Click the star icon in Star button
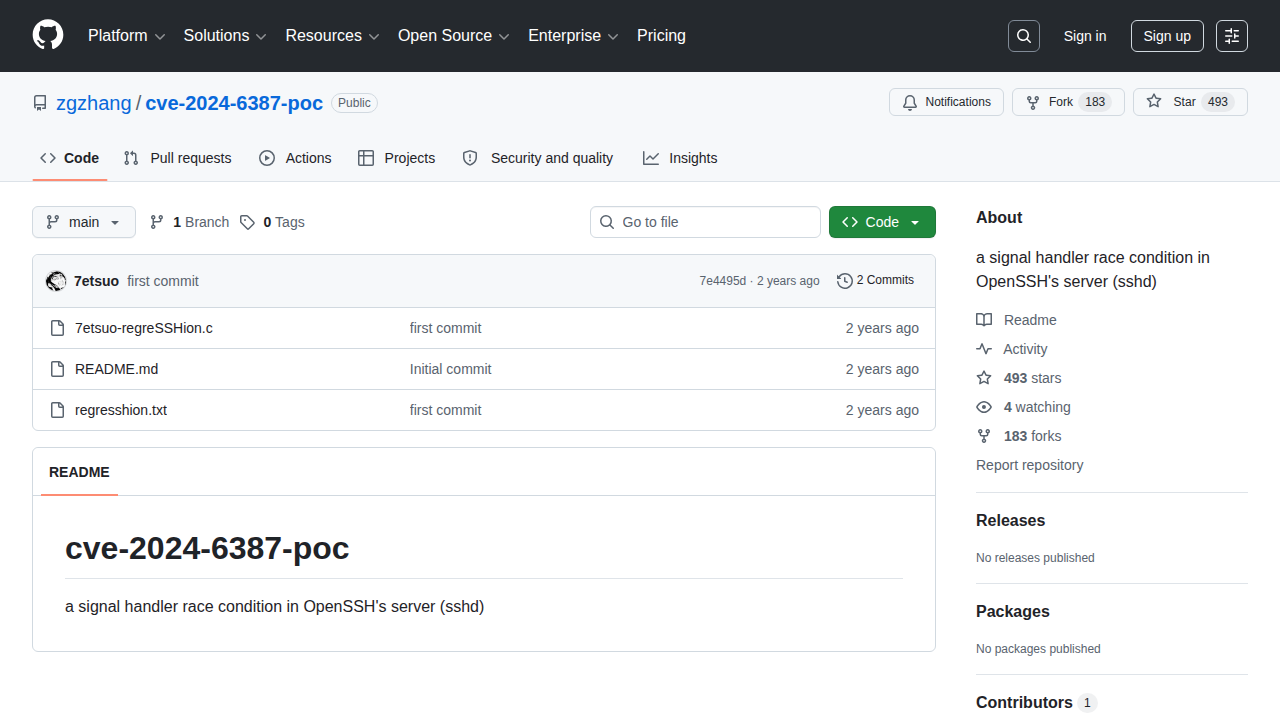 [1154, 102]
